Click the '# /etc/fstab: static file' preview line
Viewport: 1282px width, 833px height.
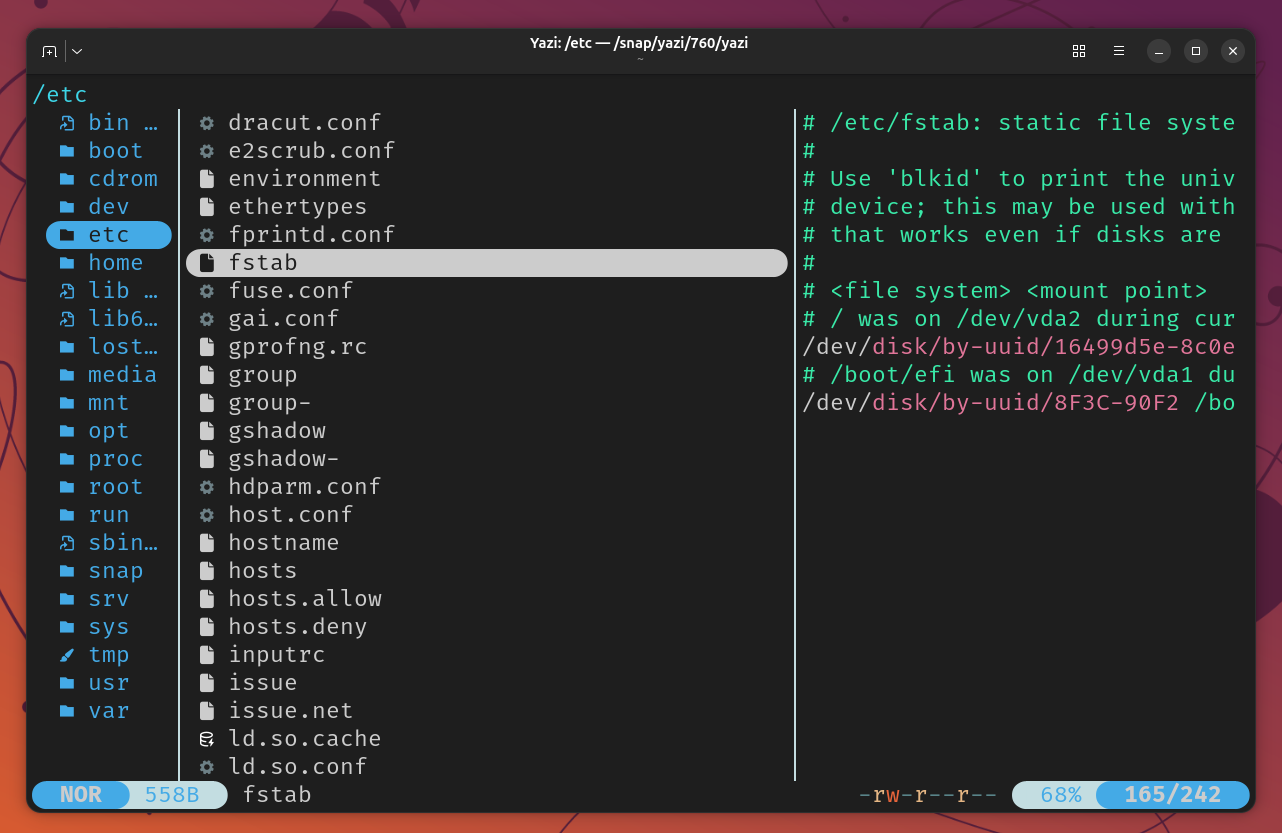coord(1019,123)
